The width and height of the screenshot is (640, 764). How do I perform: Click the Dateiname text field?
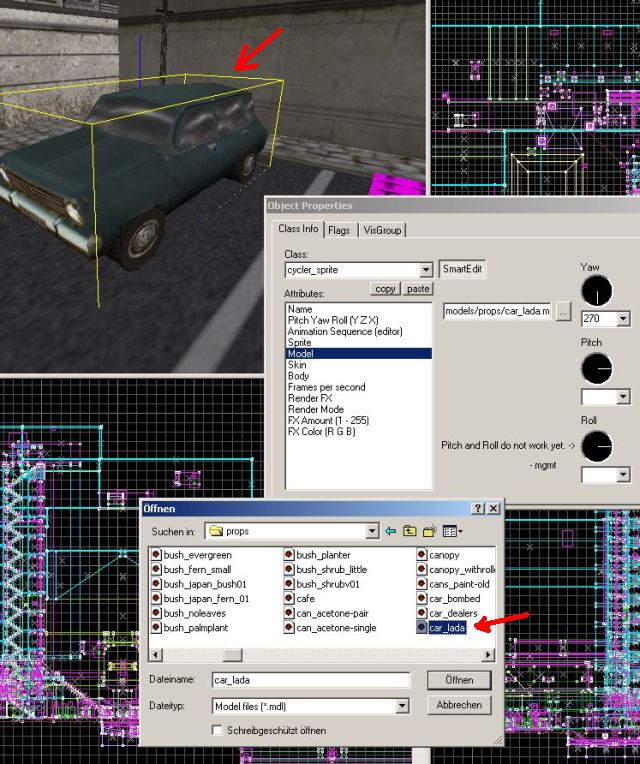pos(310,680)
